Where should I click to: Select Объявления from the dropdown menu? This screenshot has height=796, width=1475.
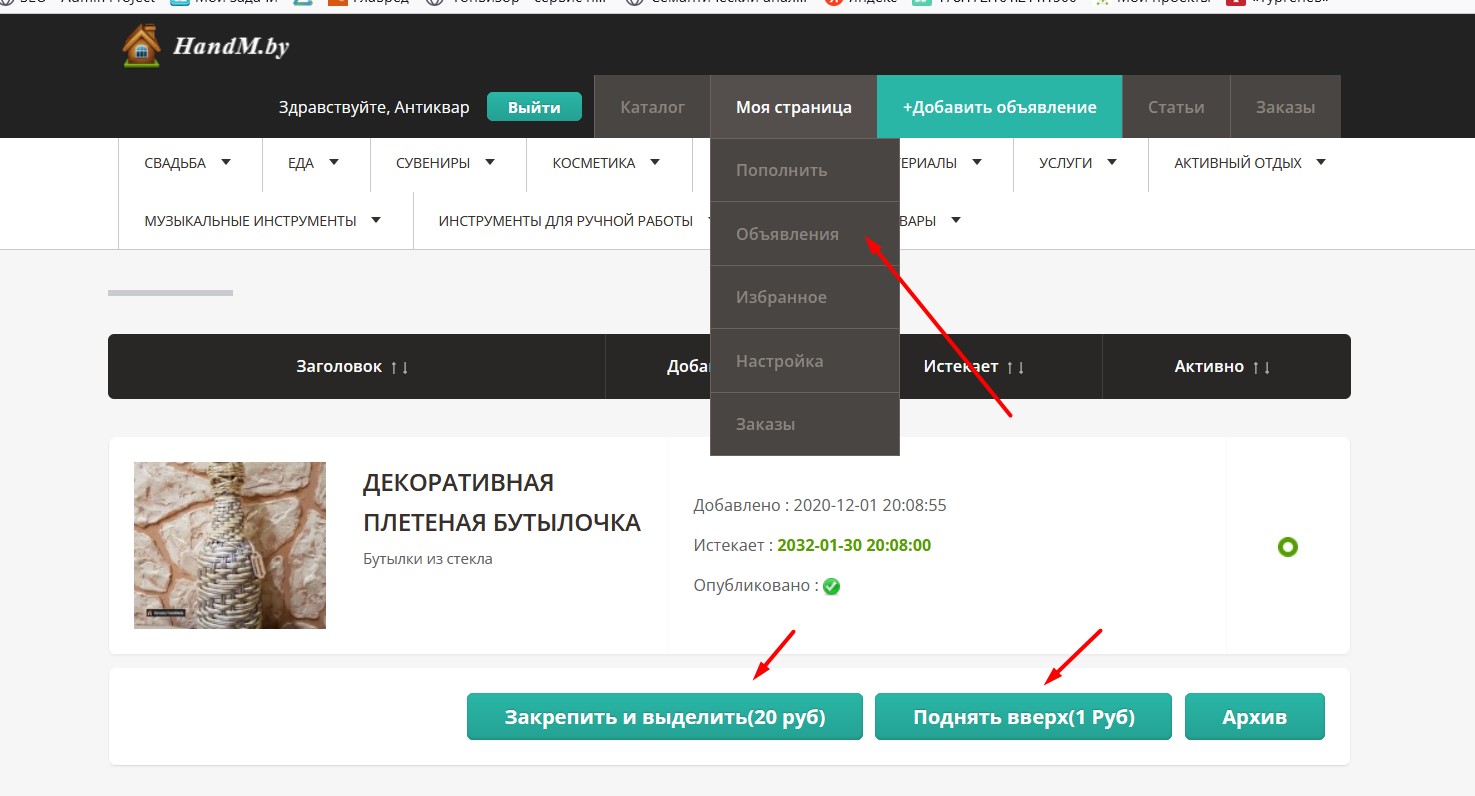[x=787, y=234]
